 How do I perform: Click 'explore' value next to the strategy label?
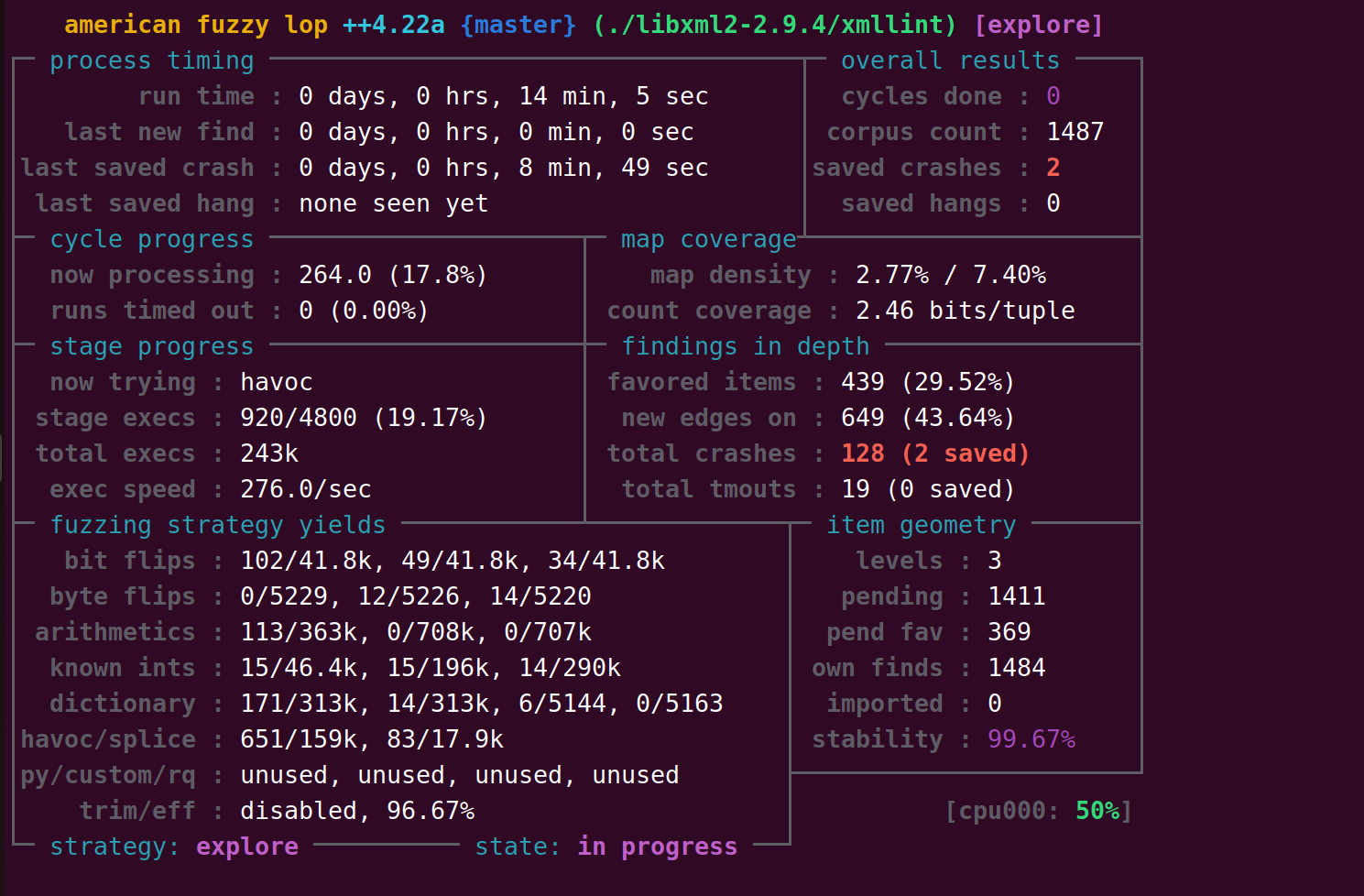[x=247, y=847]
